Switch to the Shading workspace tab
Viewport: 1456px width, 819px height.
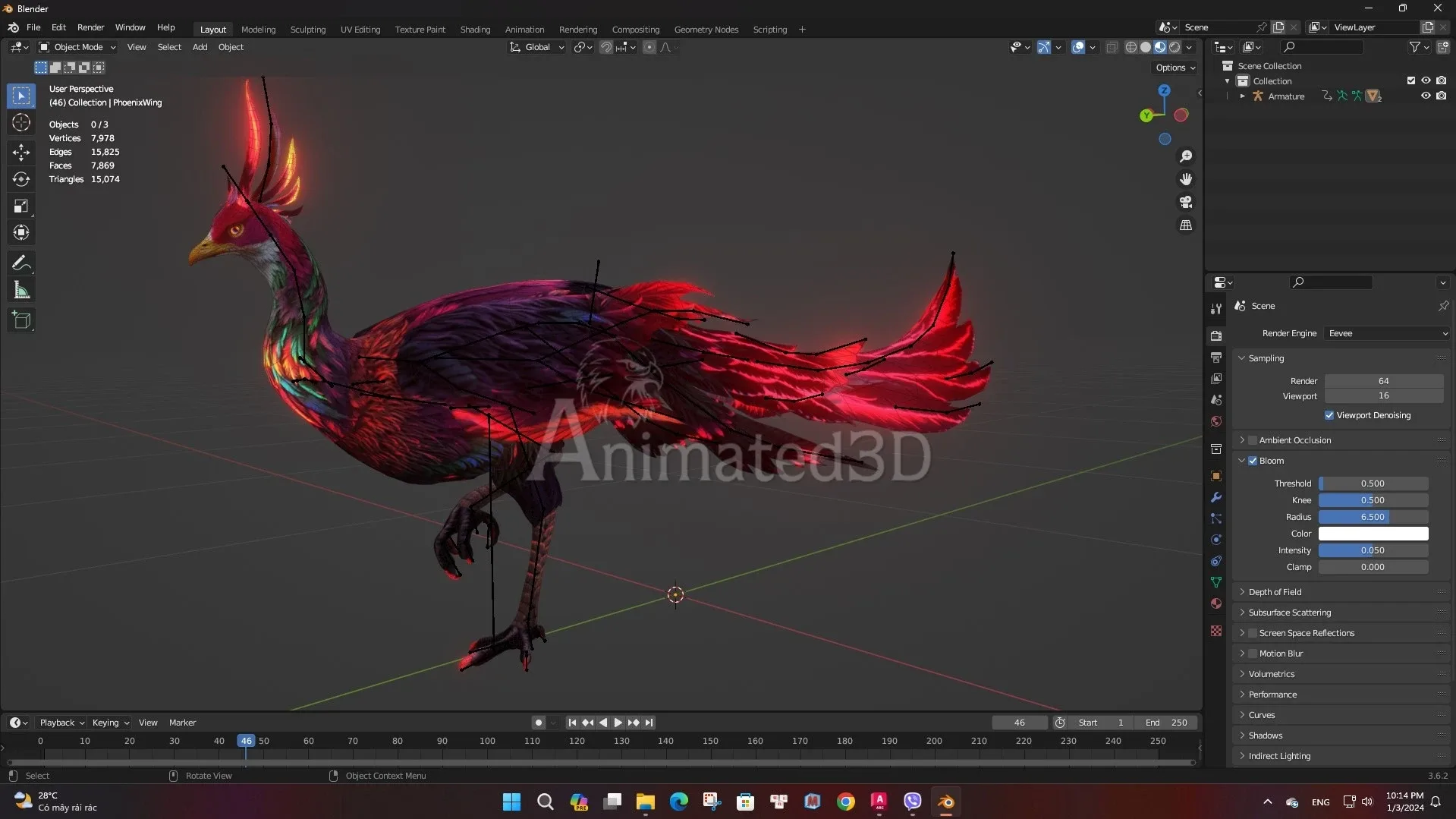475,29
